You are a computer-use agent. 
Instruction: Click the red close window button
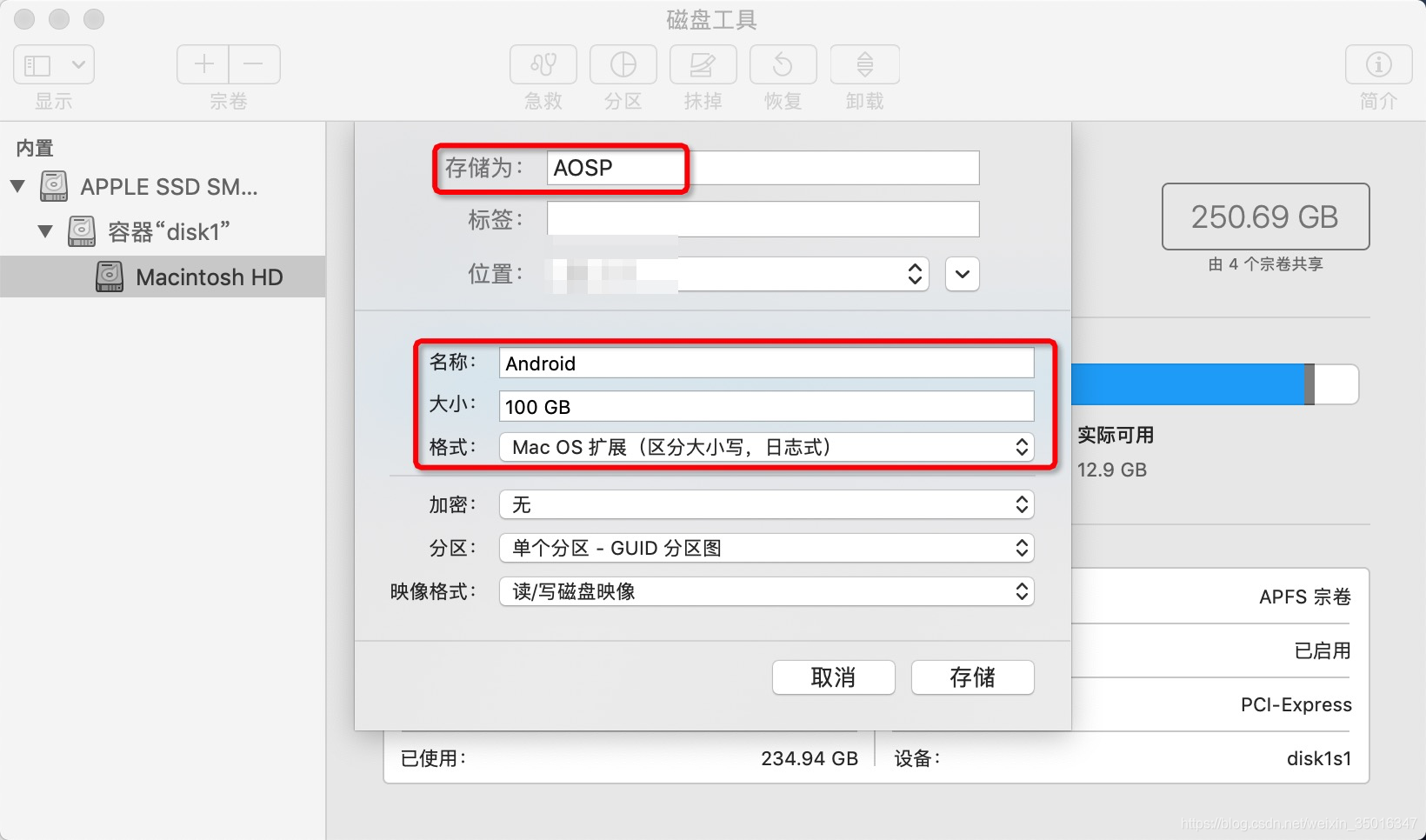click(24, 18)
